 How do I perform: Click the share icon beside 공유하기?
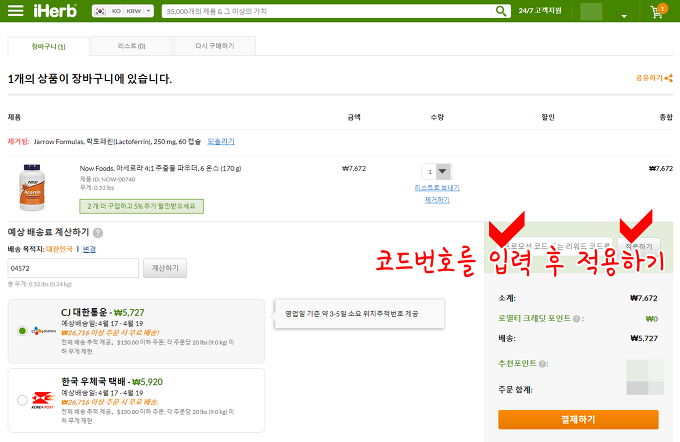669,78
